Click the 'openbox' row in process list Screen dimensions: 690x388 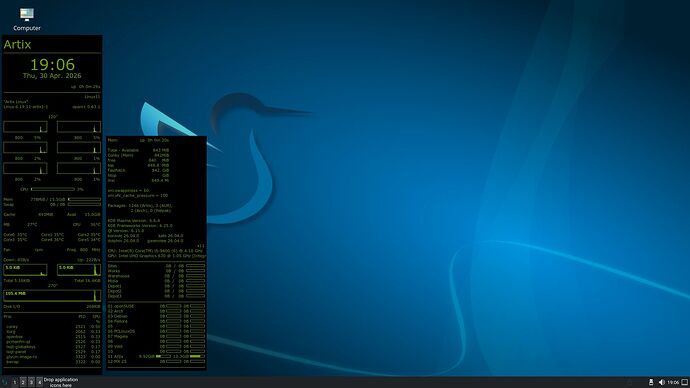(52, 337)
